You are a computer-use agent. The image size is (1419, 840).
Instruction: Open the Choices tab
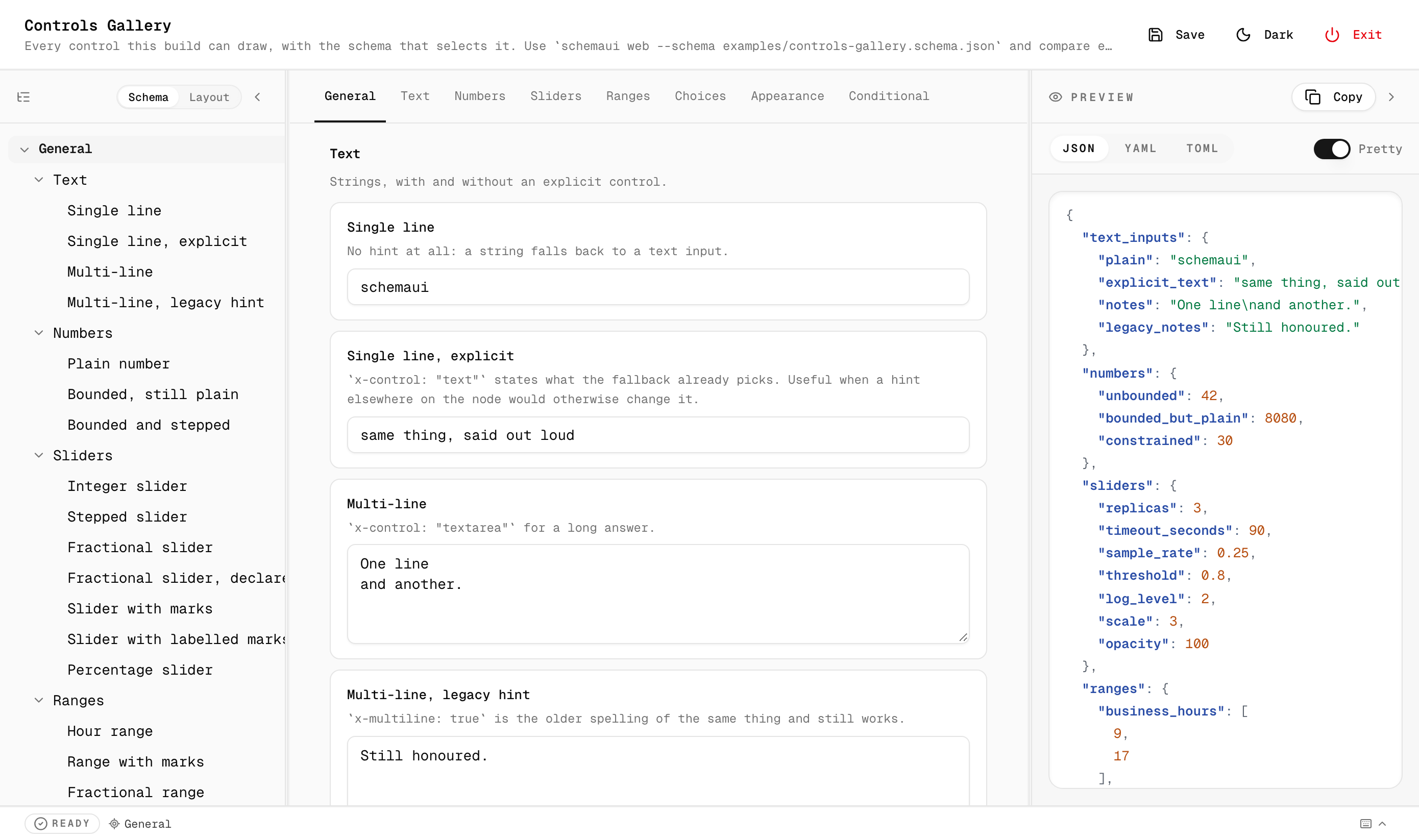tap(700, 96)
